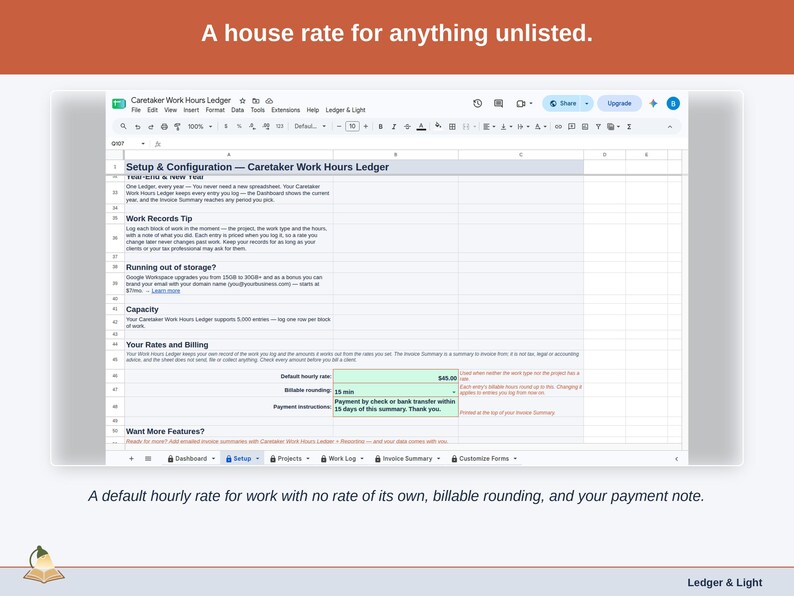Switch to the Customize Forms sheet tab
794x596 pixels.
[x=484, y=459]
